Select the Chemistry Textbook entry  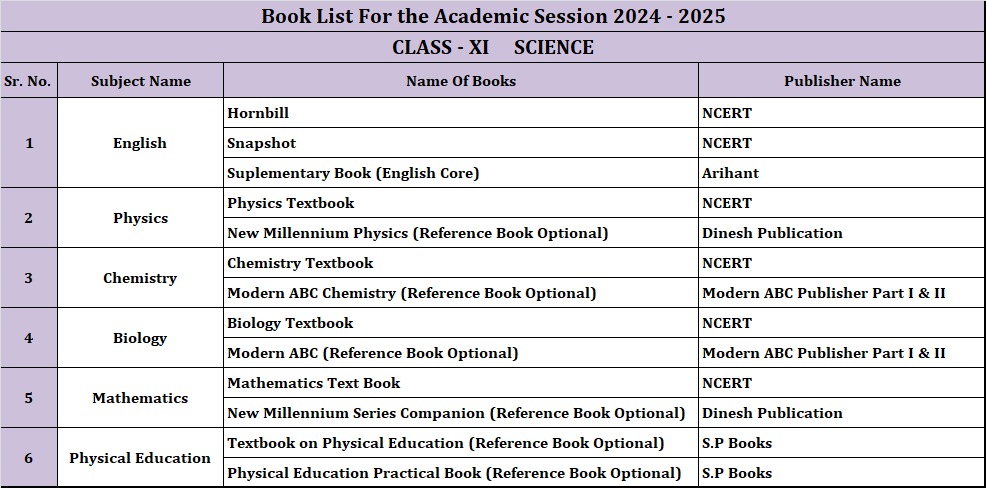[x=300, y=263]
